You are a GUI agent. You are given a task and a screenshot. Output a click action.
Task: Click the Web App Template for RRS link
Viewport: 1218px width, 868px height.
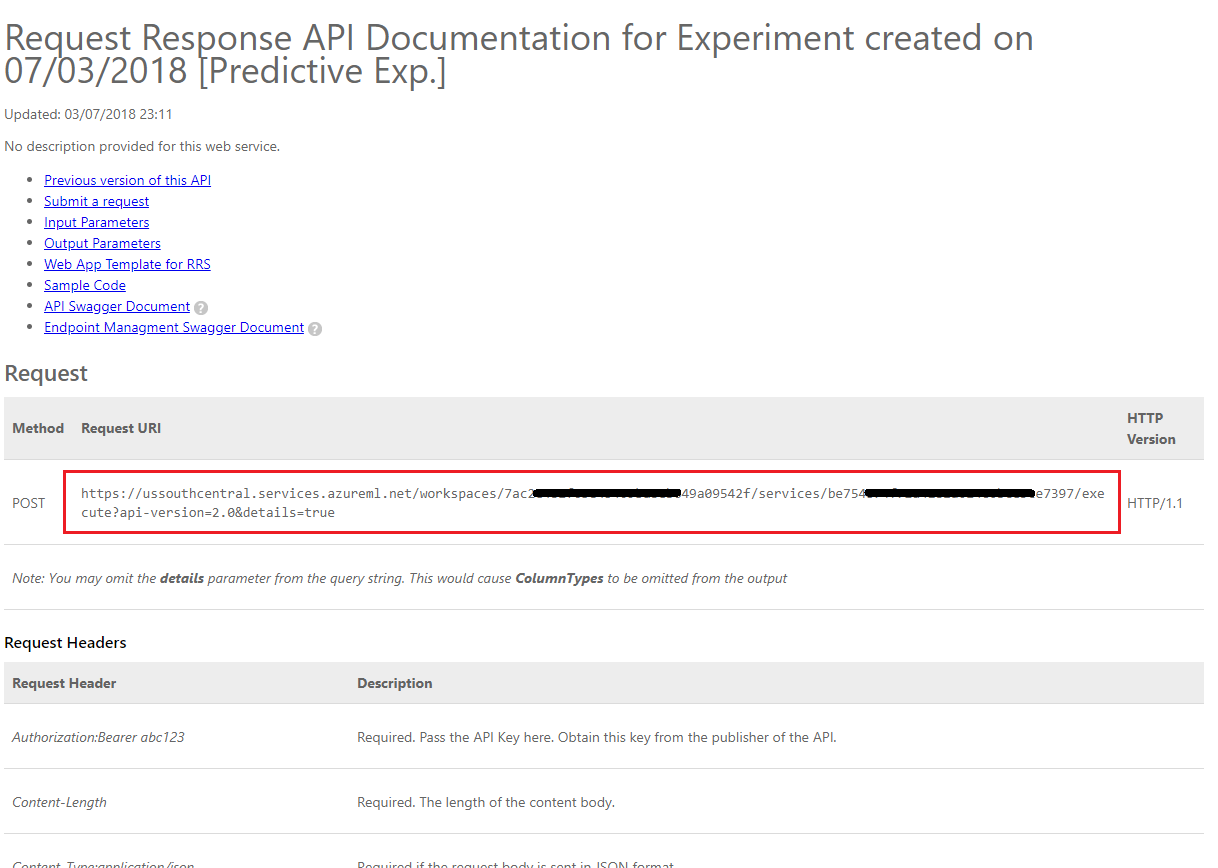coord(127,264)
